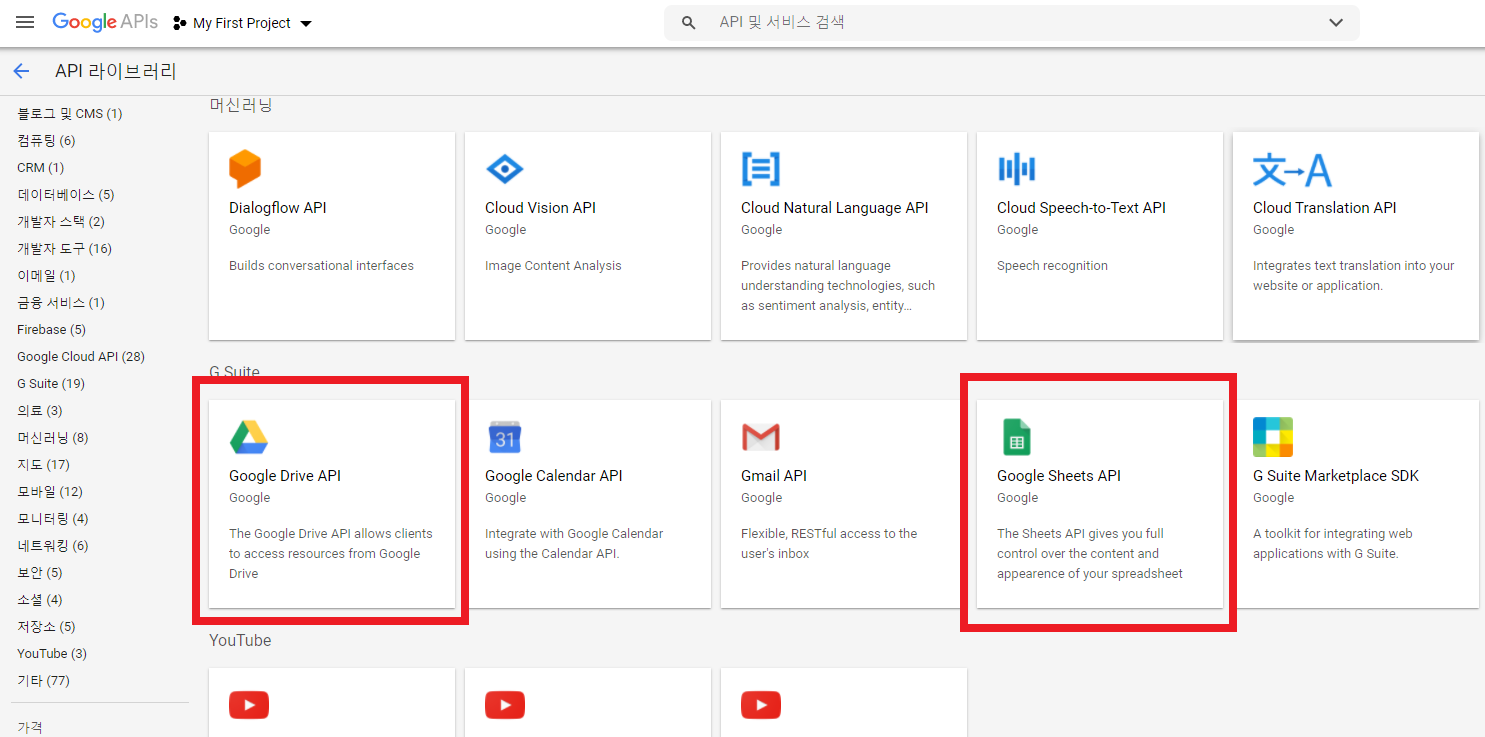Filter by 지도 (17) category
Viewport: 1485px width, 737px height.
43,465
